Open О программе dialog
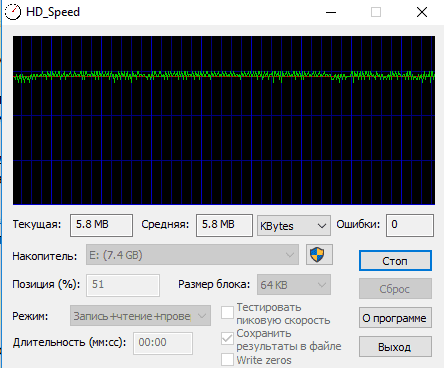Viewport: 444px width, 368px height. [395, 318]
